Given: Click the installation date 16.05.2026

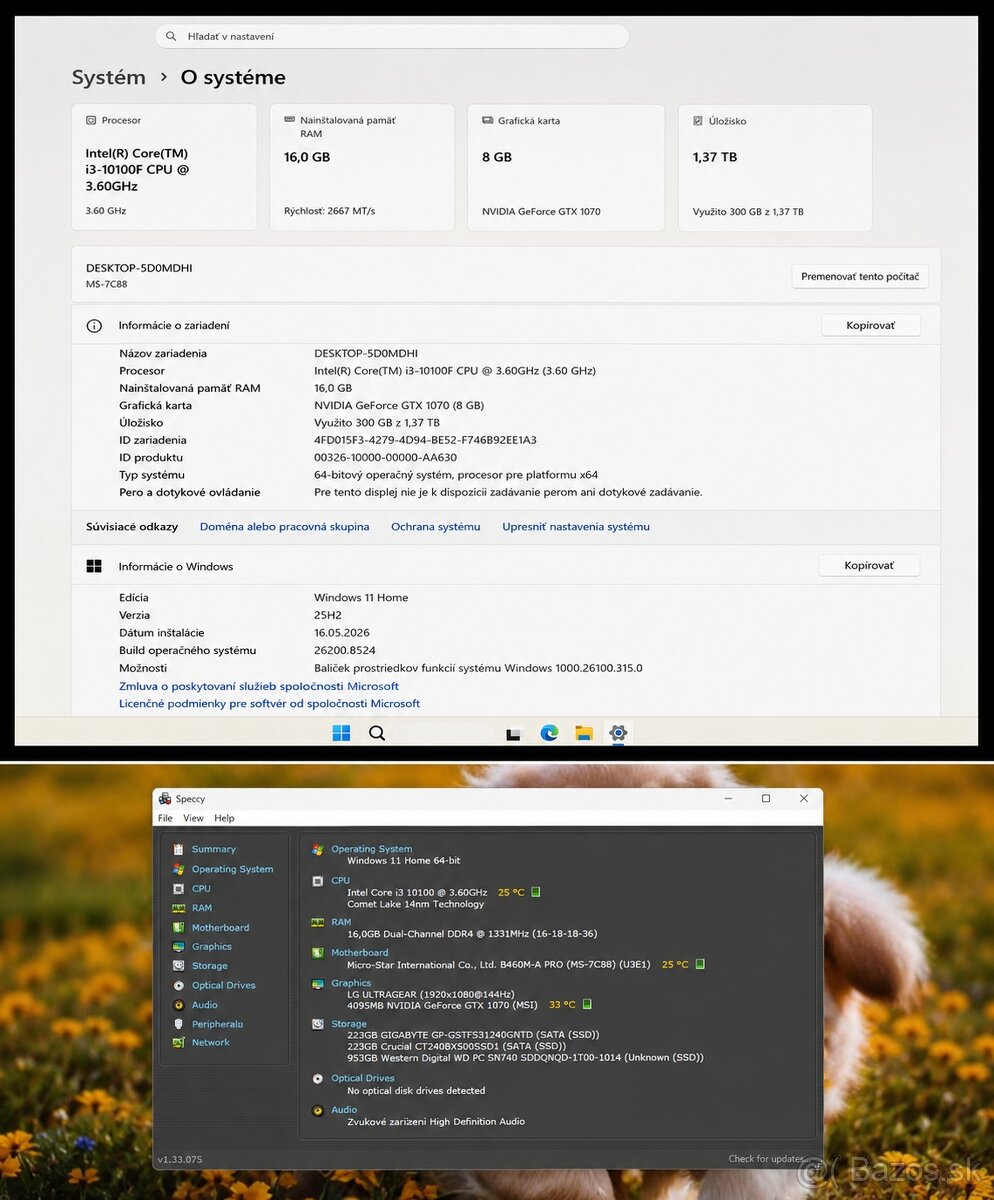Looking at the screenshot, I should (342, 633).
